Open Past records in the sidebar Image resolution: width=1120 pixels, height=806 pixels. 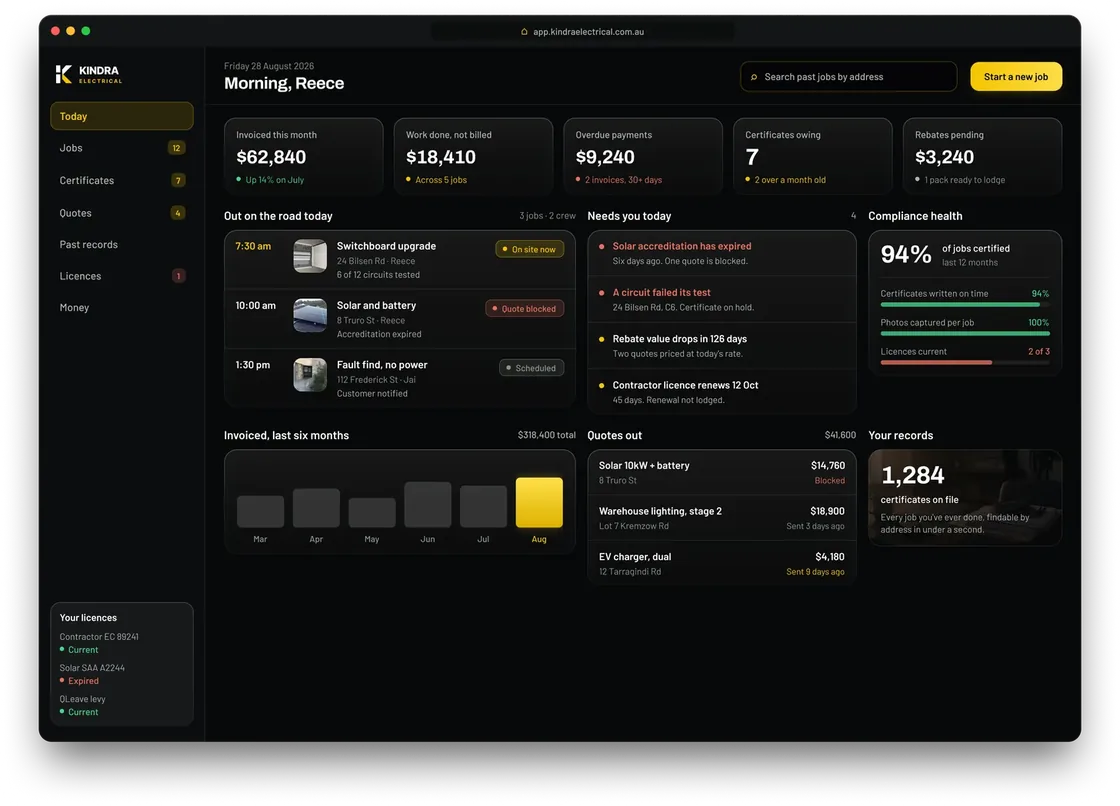point(121,244)
